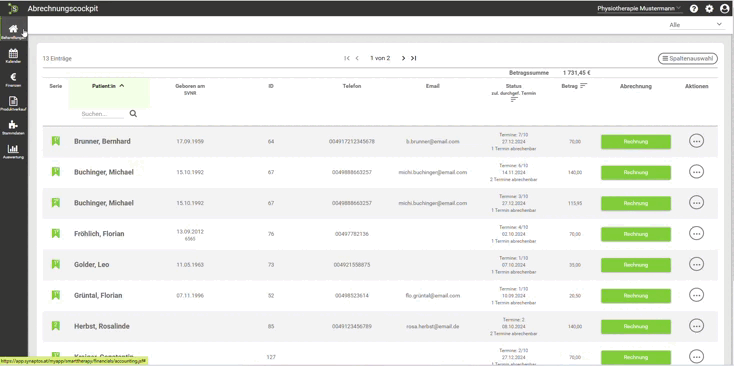Toggle the Status column sort icon

tap(514, 99)
